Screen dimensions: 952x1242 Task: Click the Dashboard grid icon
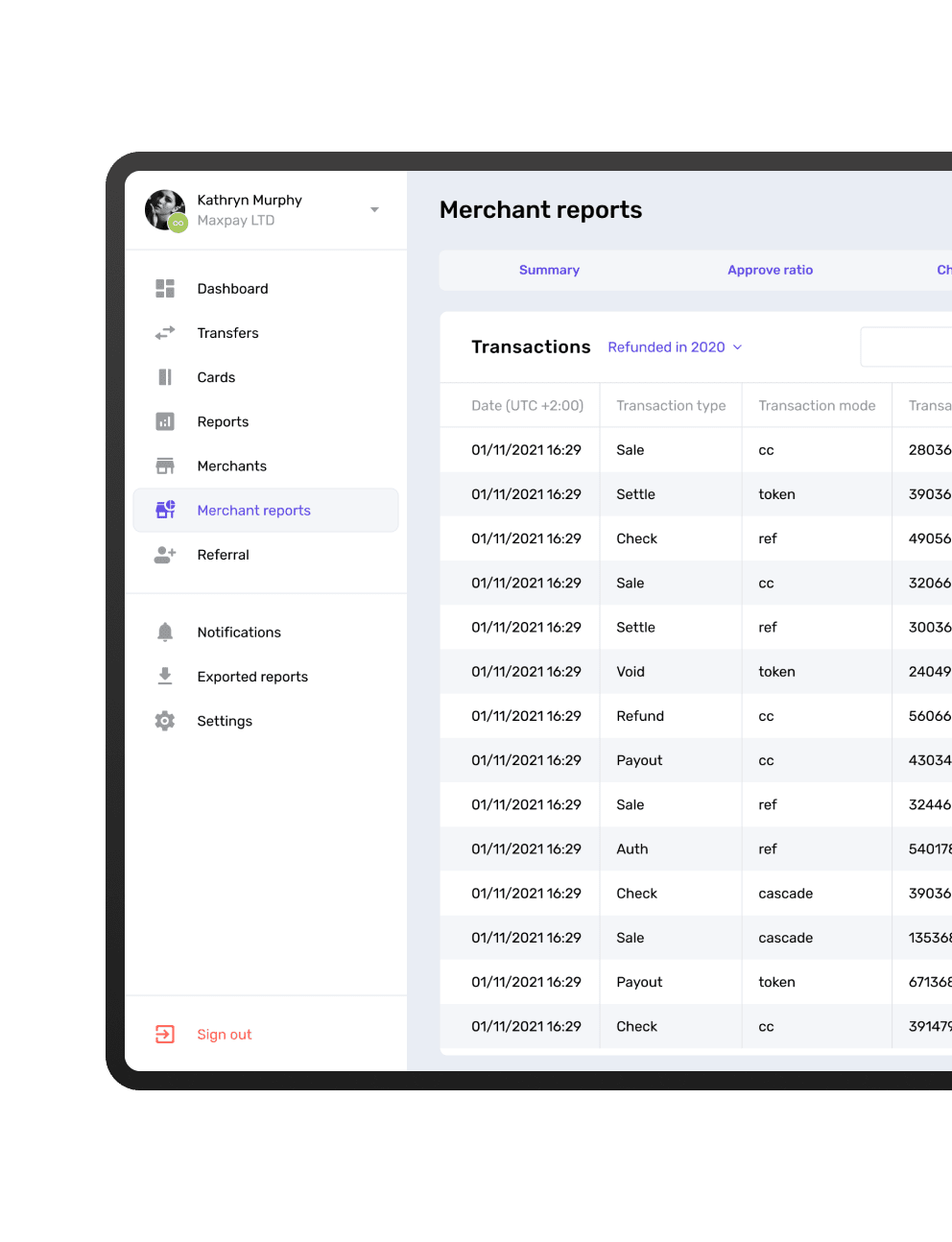click(x=165, y=289)
